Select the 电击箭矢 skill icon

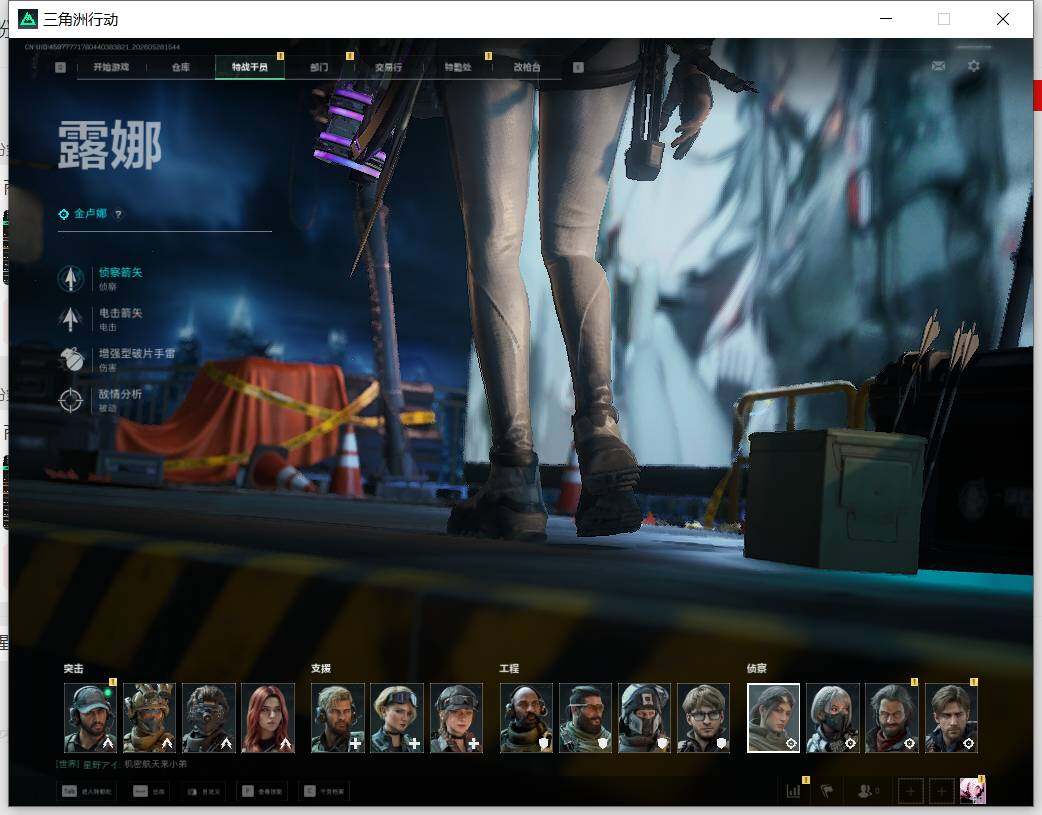[x=70, y=319]
